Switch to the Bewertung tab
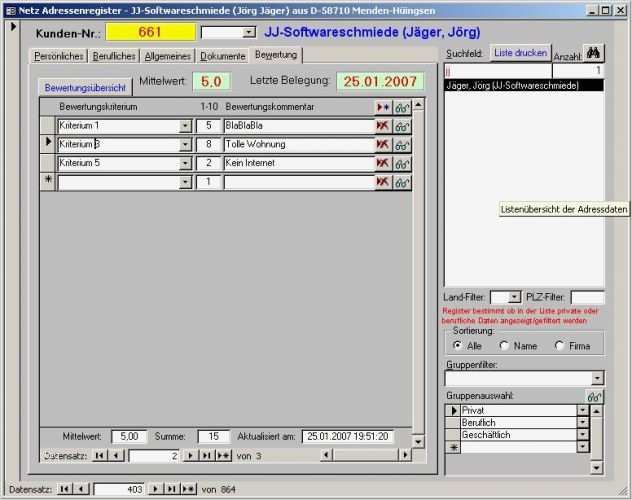 click(x=276, y=55)
